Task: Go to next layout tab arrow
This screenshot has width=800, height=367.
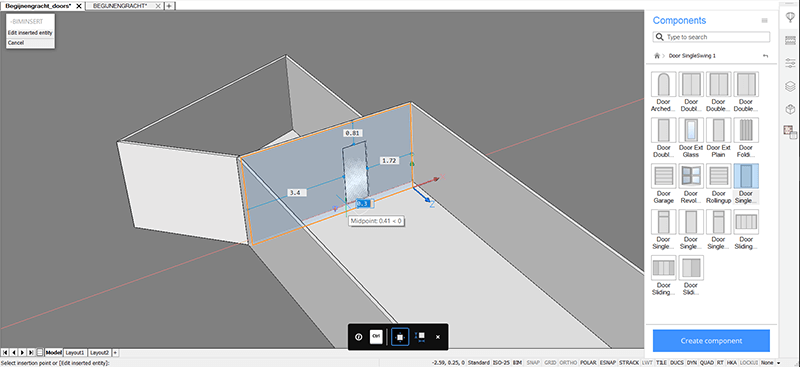Action: pyautogui.click(x=23, y=353)
